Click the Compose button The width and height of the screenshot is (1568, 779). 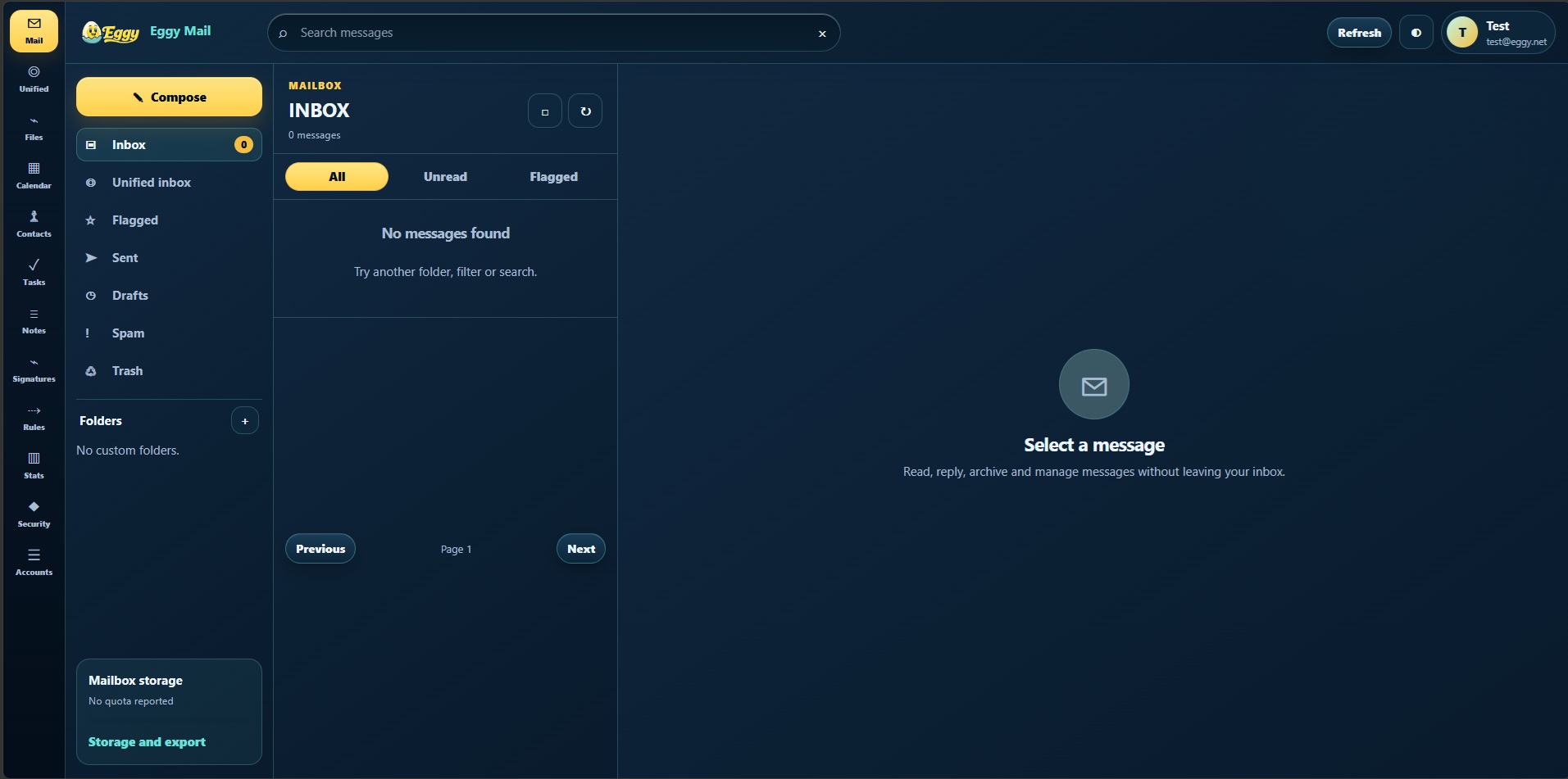169,97
